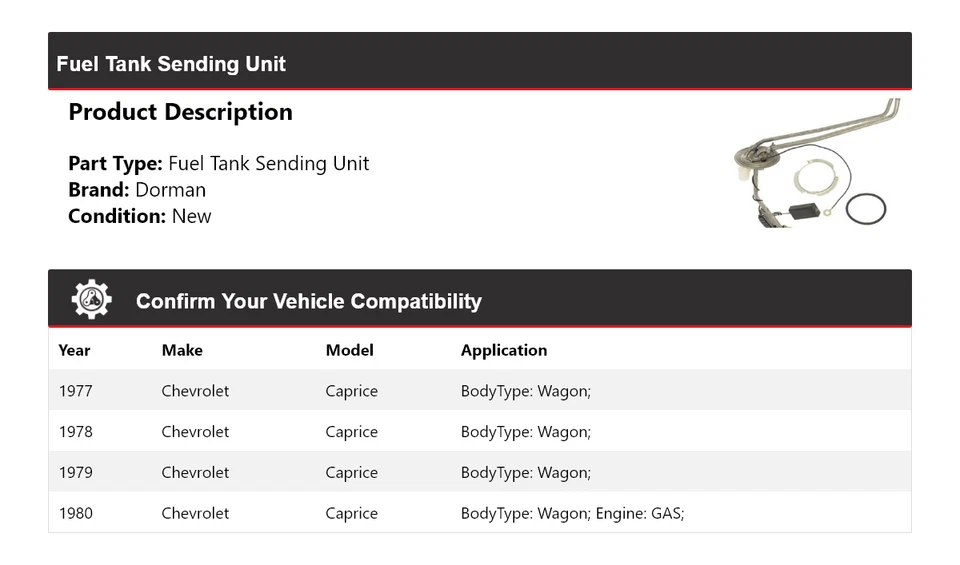
Task: Click the Brand: Dorman line
Action: [x=137, y=190]
